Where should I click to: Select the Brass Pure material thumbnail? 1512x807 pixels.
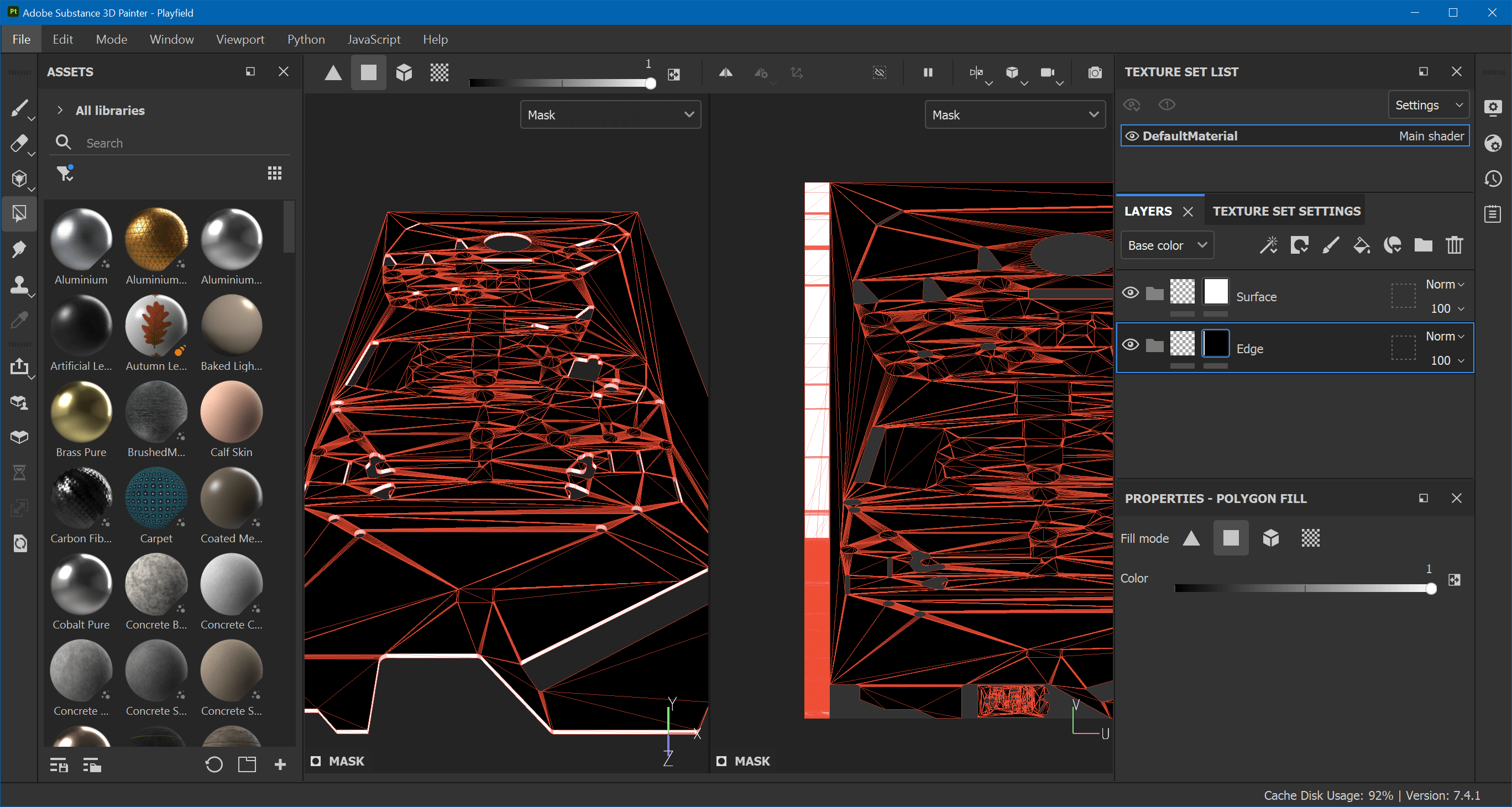click(x=81, y=411)
